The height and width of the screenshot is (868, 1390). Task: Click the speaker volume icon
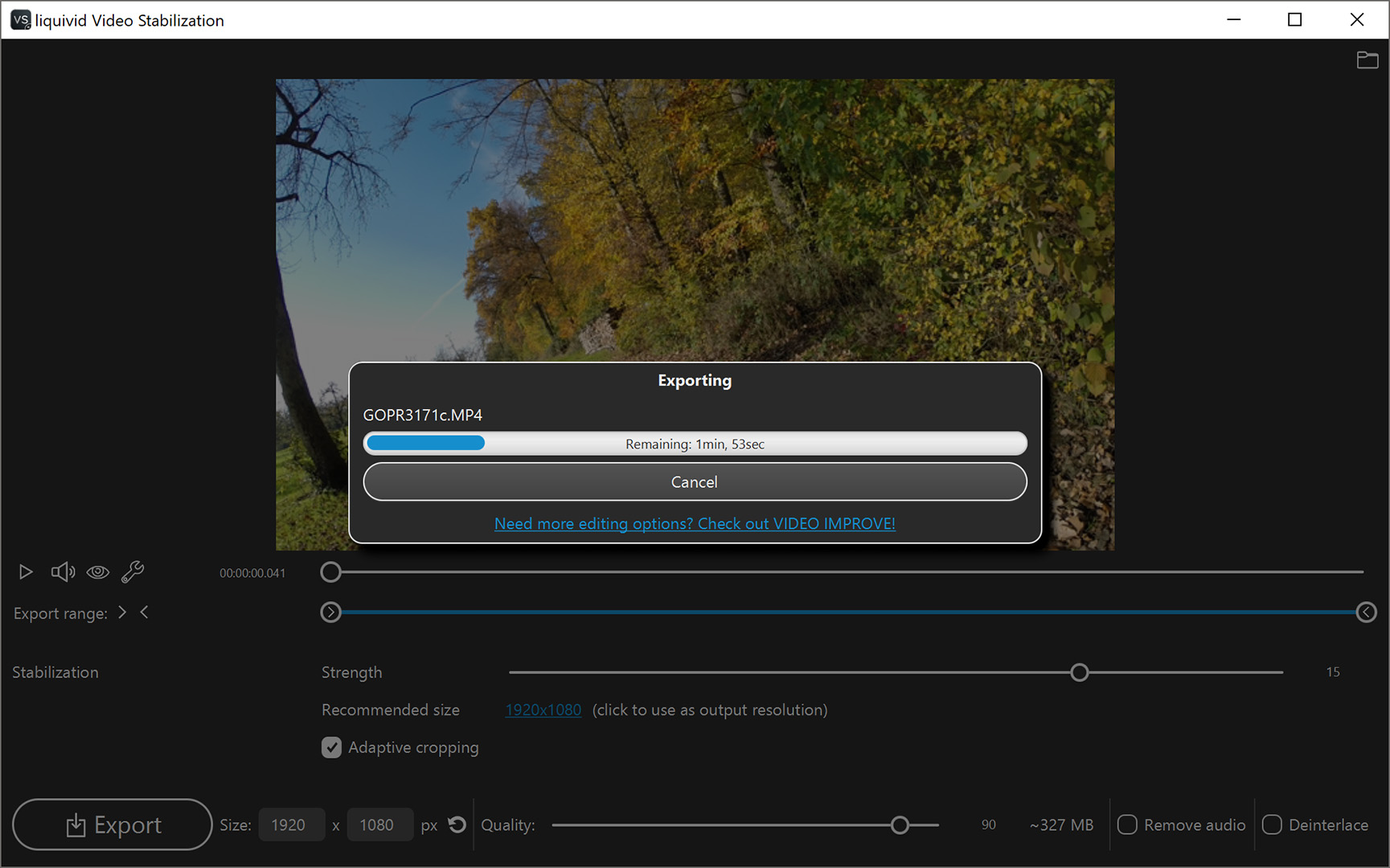pyautogui.click(x=63, y=571)
